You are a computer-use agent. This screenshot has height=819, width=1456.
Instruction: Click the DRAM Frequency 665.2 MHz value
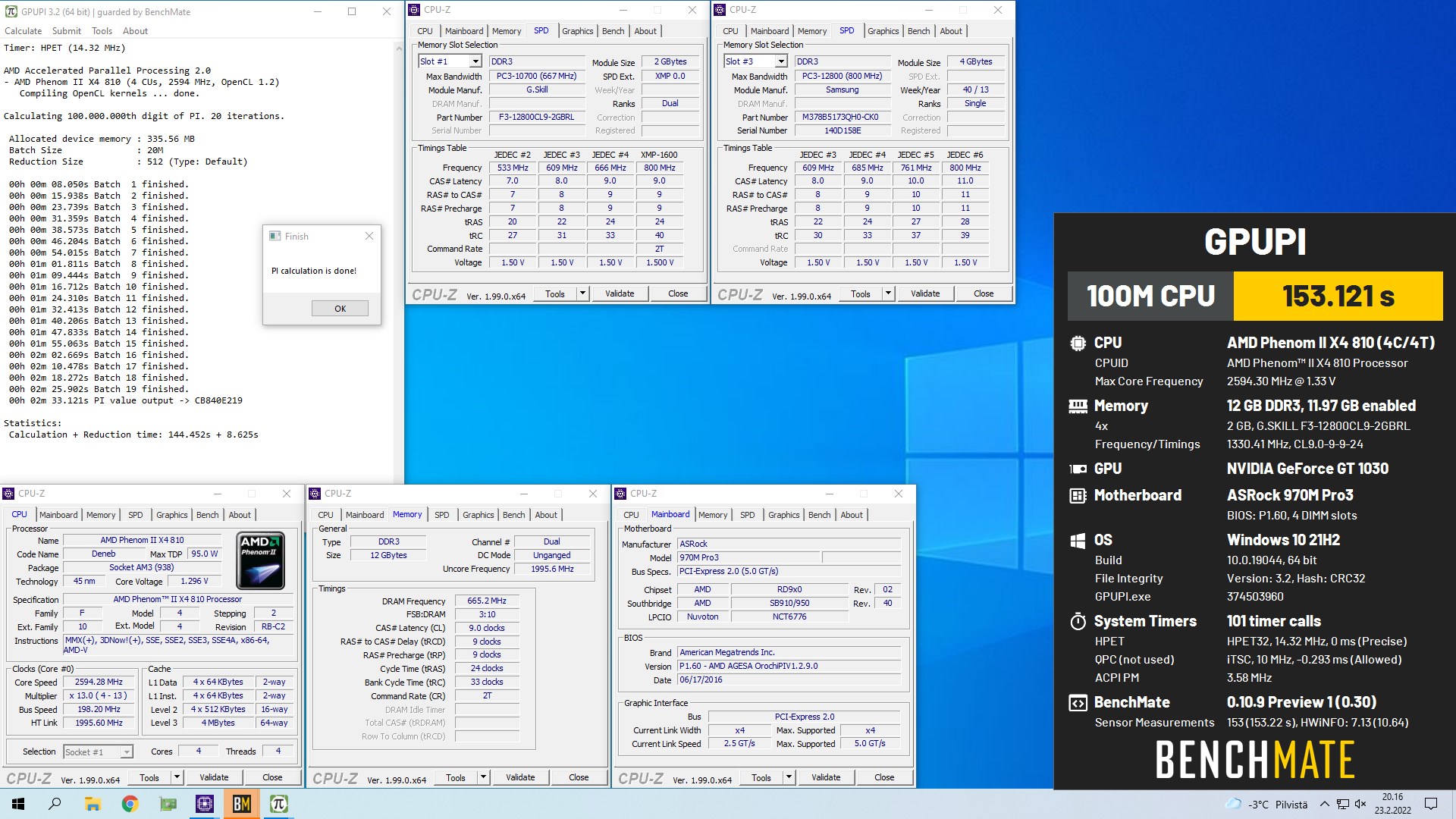coord(487,601)
